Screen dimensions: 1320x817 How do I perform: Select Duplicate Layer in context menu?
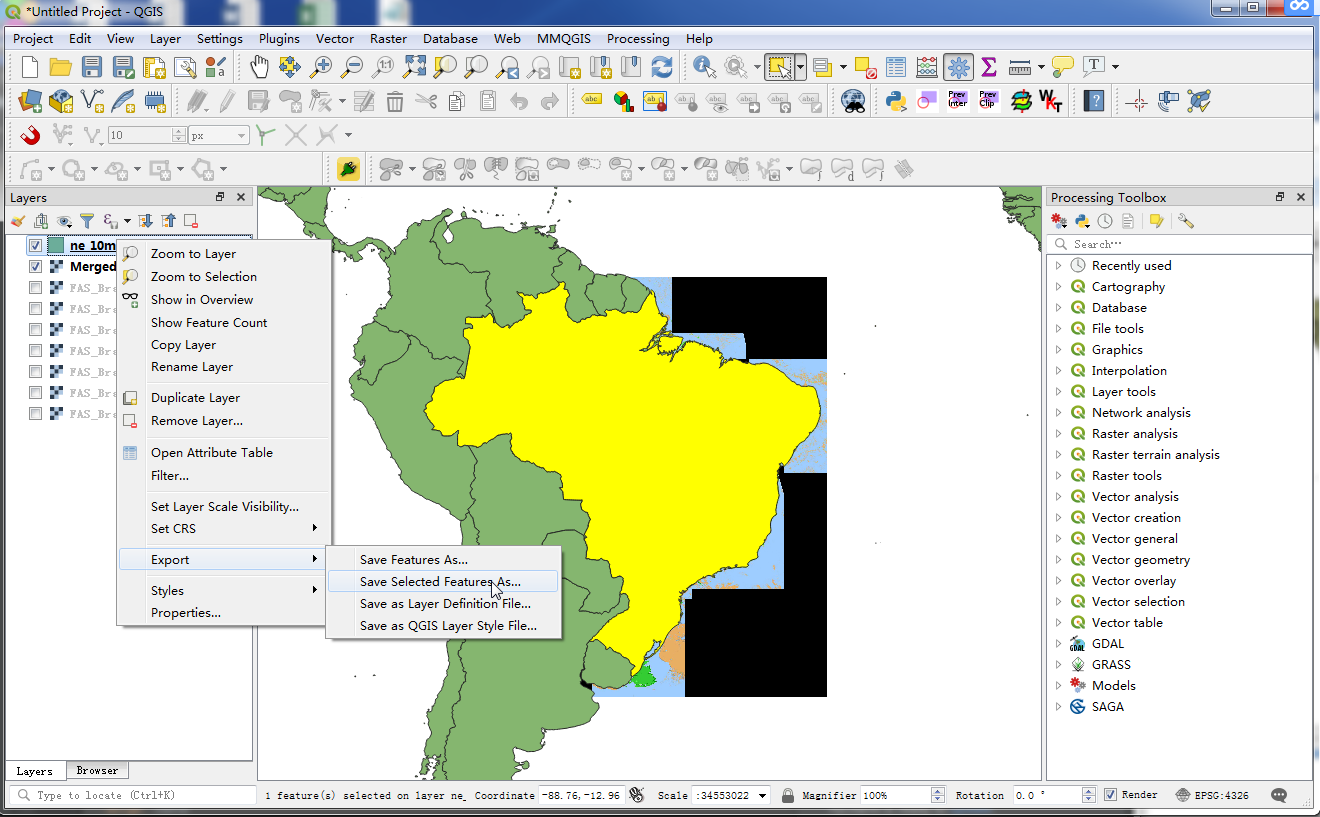coord(224,398)
